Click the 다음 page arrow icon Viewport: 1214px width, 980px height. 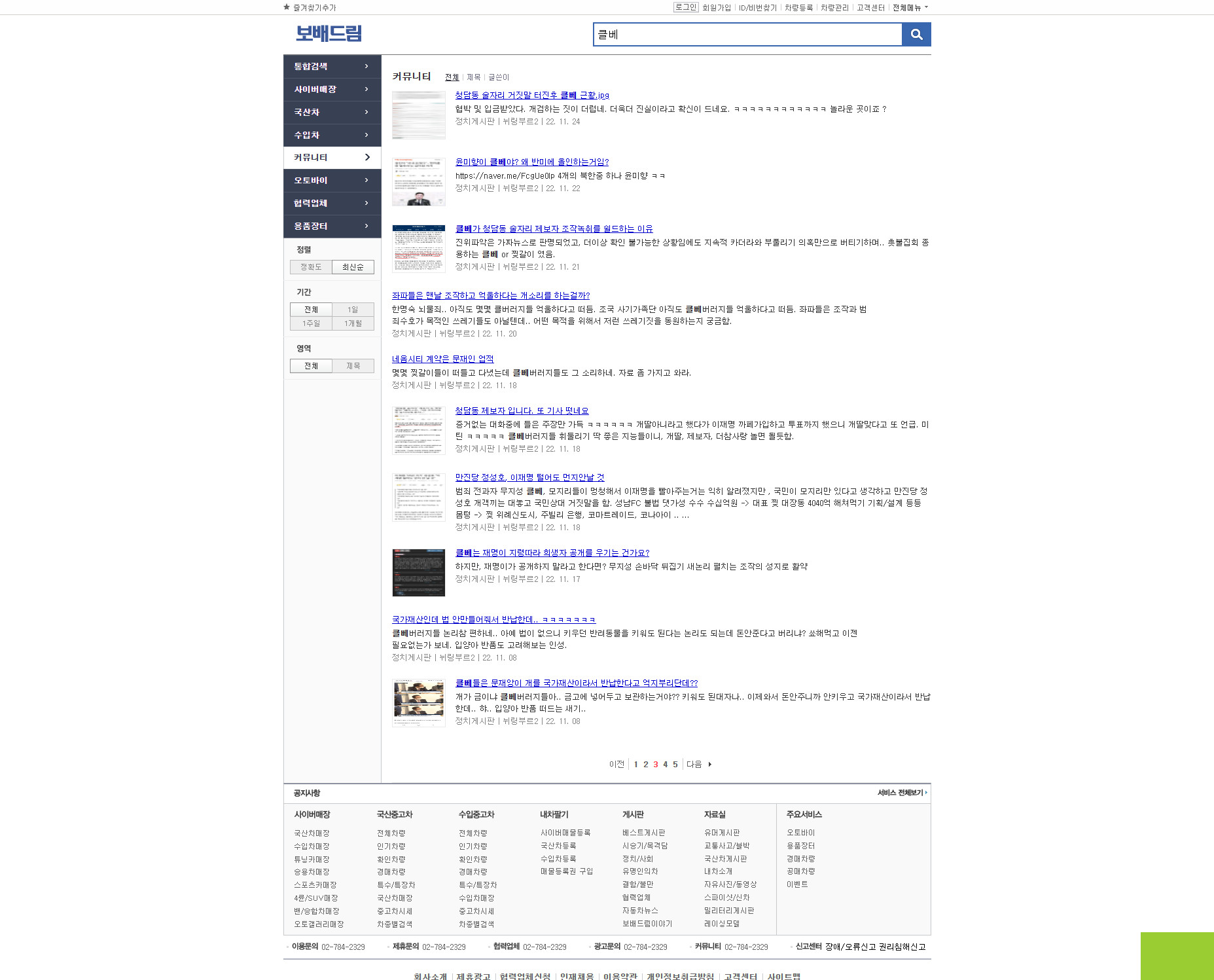710,764
